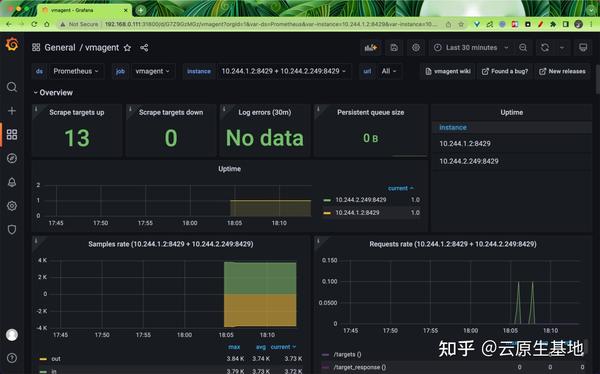
Task: Open the Grafana home logo
Action: coord(12,44)
